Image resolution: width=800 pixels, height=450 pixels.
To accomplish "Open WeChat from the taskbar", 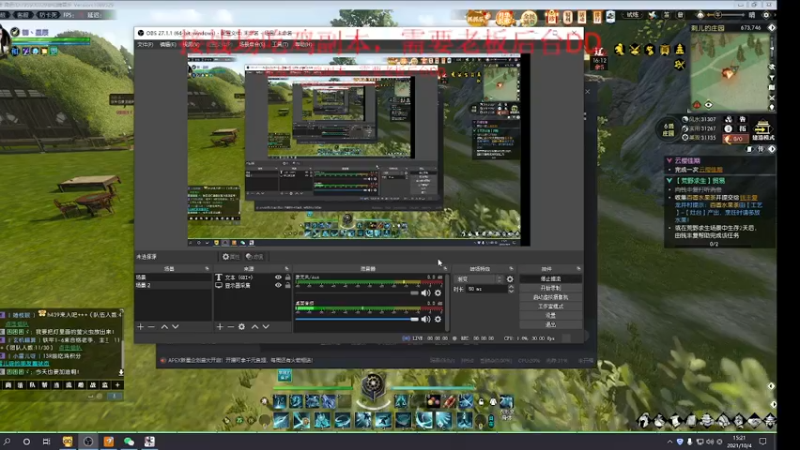I will (129, 441).
